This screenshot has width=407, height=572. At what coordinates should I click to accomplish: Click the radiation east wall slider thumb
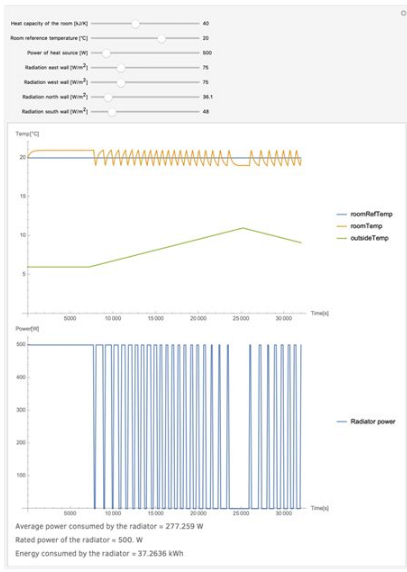(x=121, y=68)
